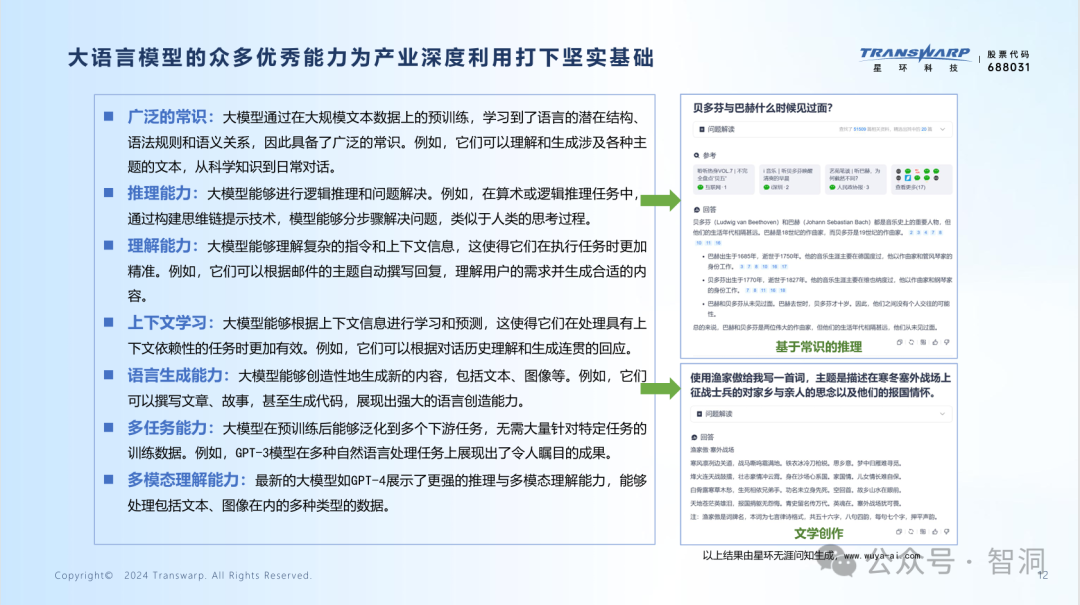Click the question 贝多芬与巴赫什么时候见过面?
Viewport: 1080px width, 605px height.
(x=762, y=108)
